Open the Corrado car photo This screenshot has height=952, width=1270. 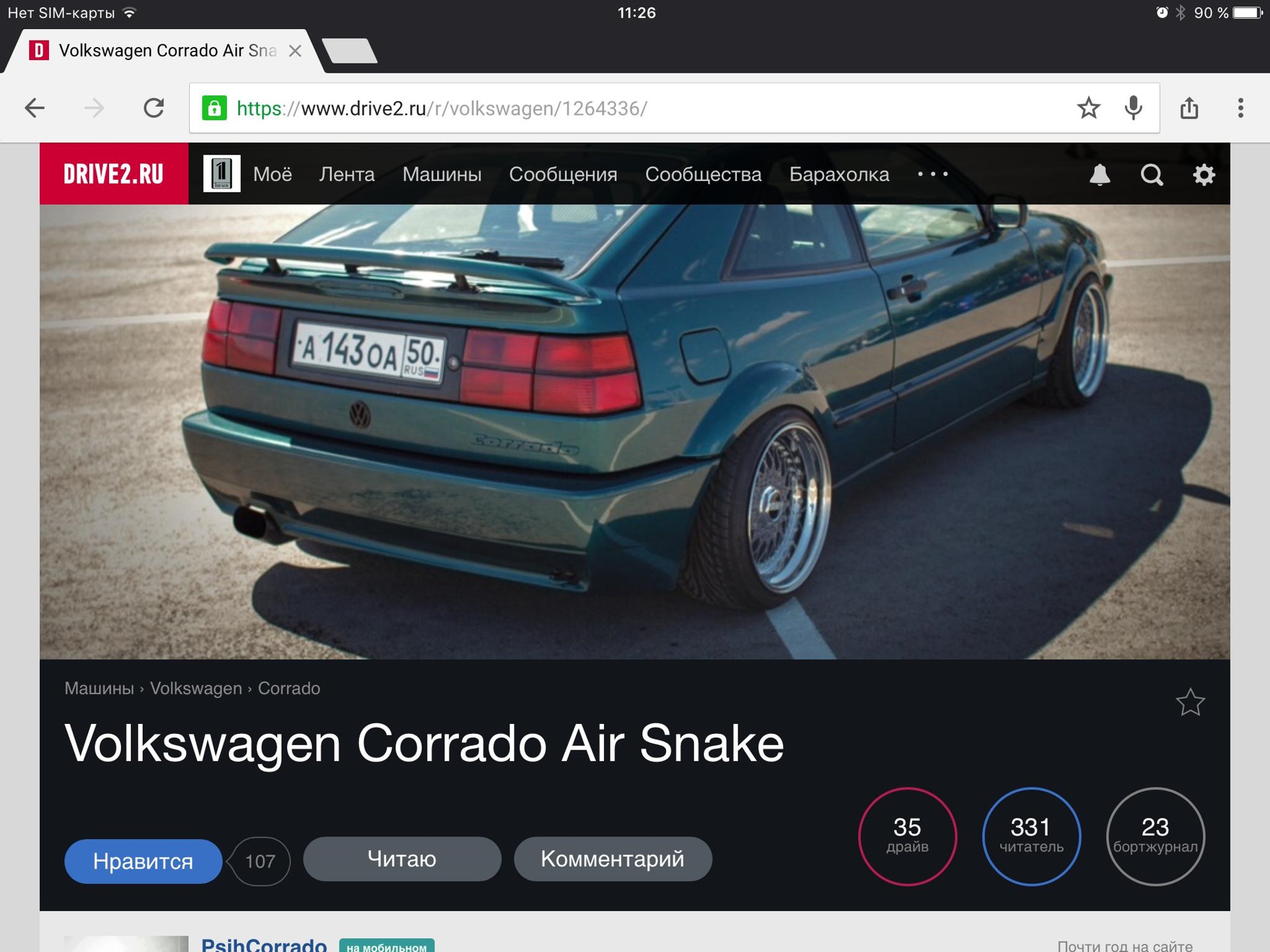(635, 432)
